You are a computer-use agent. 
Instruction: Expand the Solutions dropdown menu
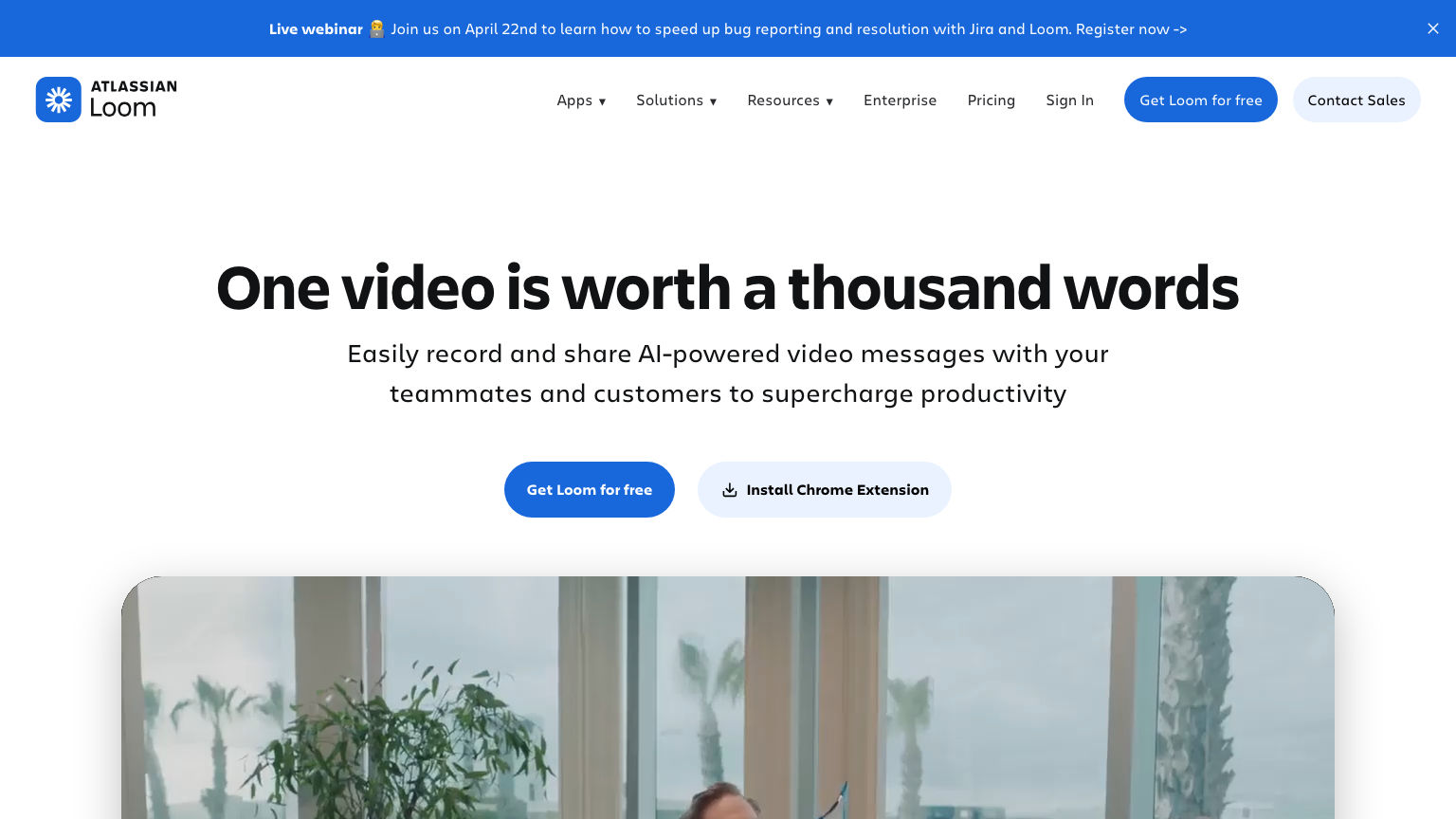(677, 100)
